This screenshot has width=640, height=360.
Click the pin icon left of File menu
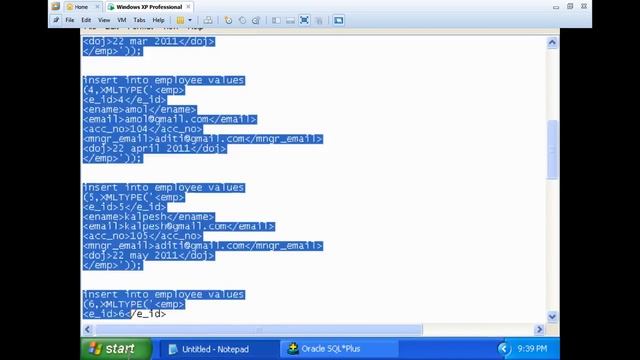[x=56, y=20]
